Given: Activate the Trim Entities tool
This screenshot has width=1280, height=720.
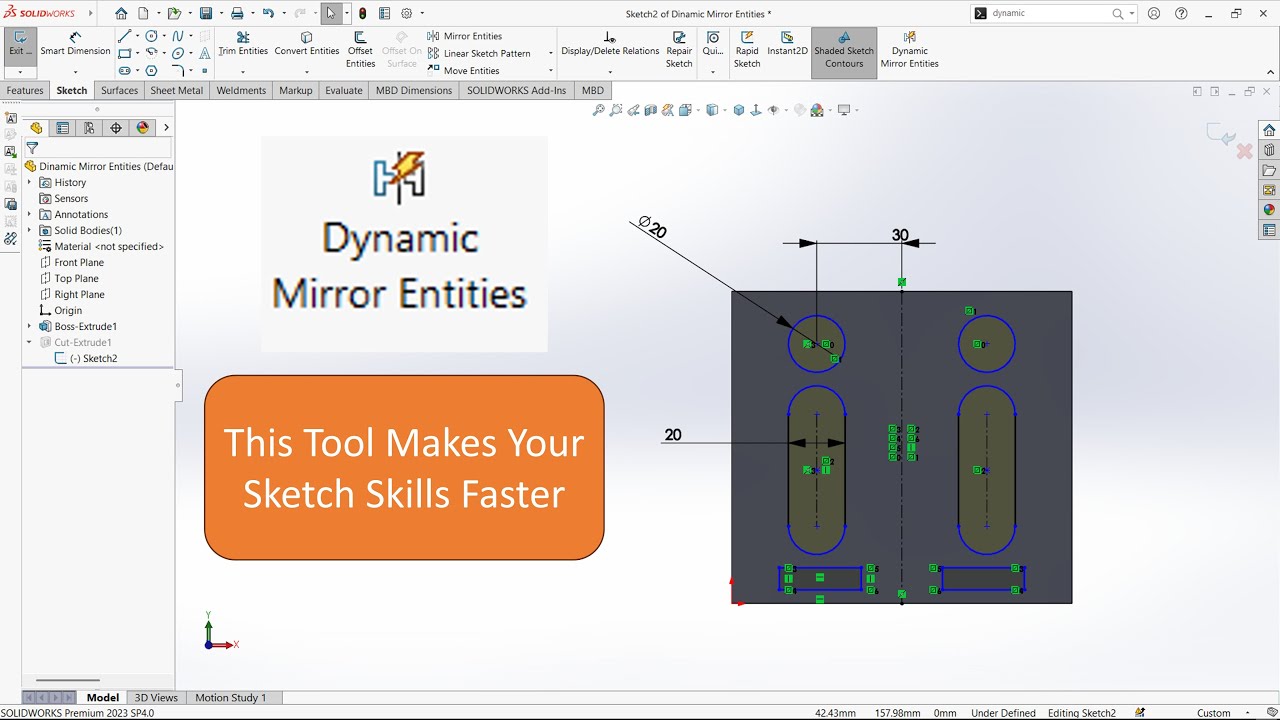Looking at the screenshot, I should pos(243,44).
